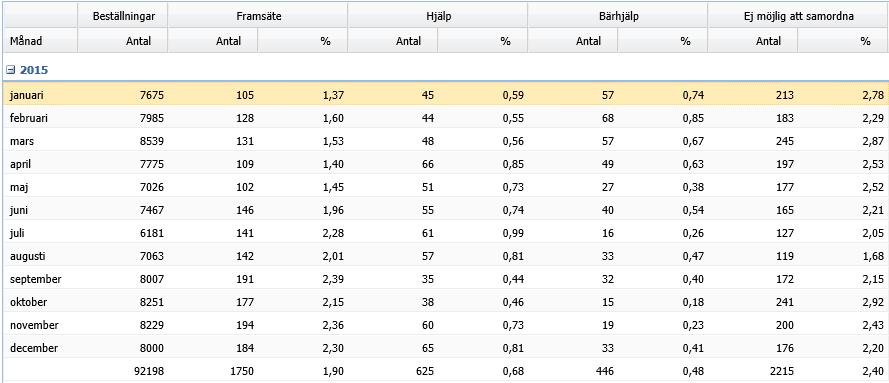Click total Ej möjlig Antal 2215
889x383 pixels.
click(782, 372)
